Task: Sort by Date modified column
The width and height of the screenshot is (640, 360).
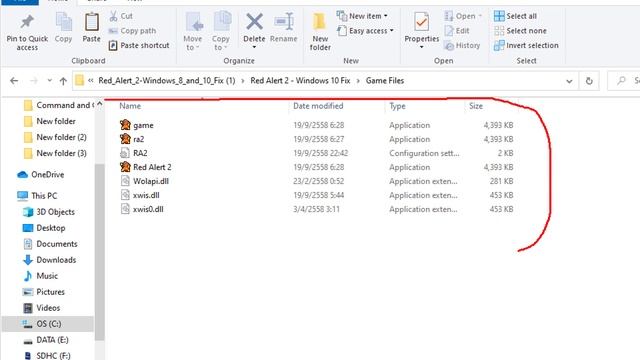Action: pos(318,106)
